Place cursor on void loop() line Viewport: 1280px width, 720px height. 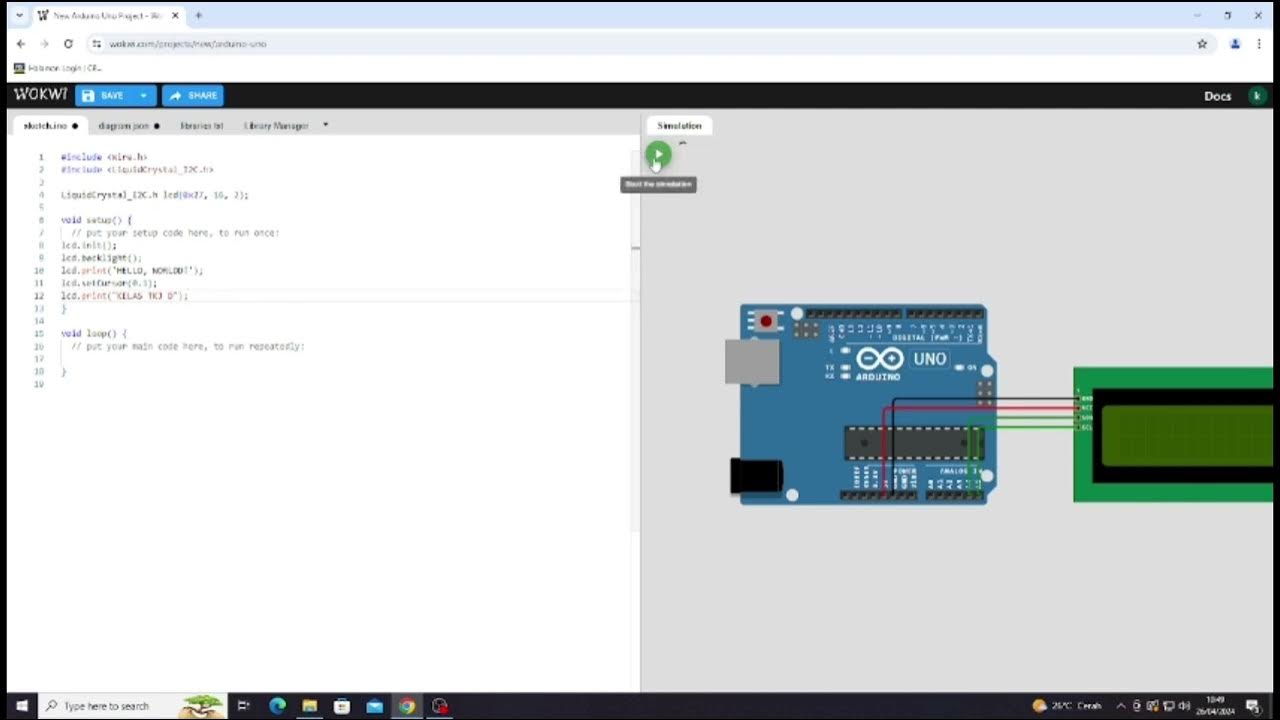tap(94, 333)
